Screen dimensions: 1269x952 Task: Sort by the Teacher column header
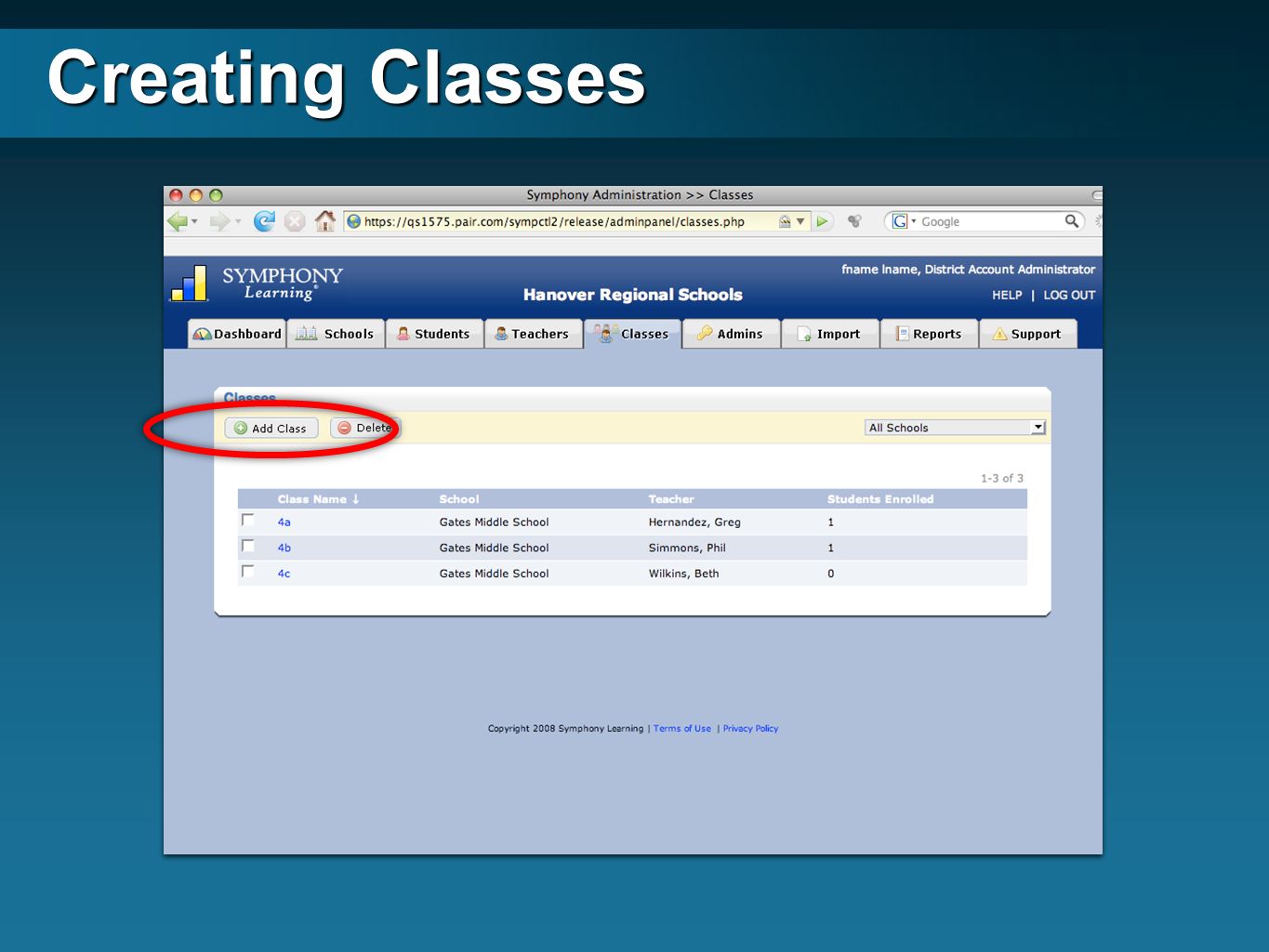point(671,499)
